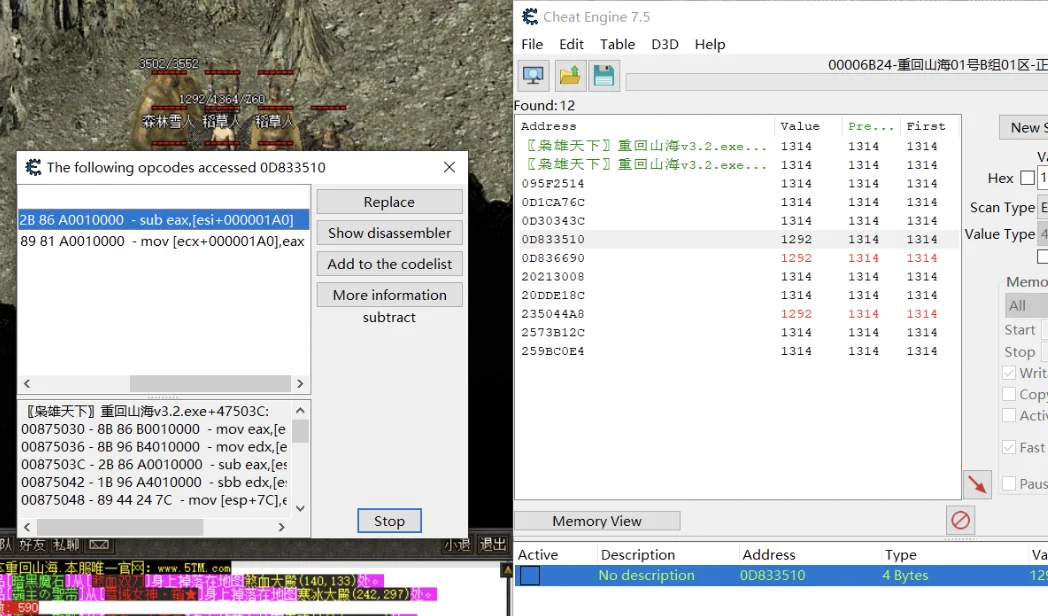The height and width of the screenshot is (616, 1048).
Task: Click Add to the codelist button
Action: [x=389, y=264]
